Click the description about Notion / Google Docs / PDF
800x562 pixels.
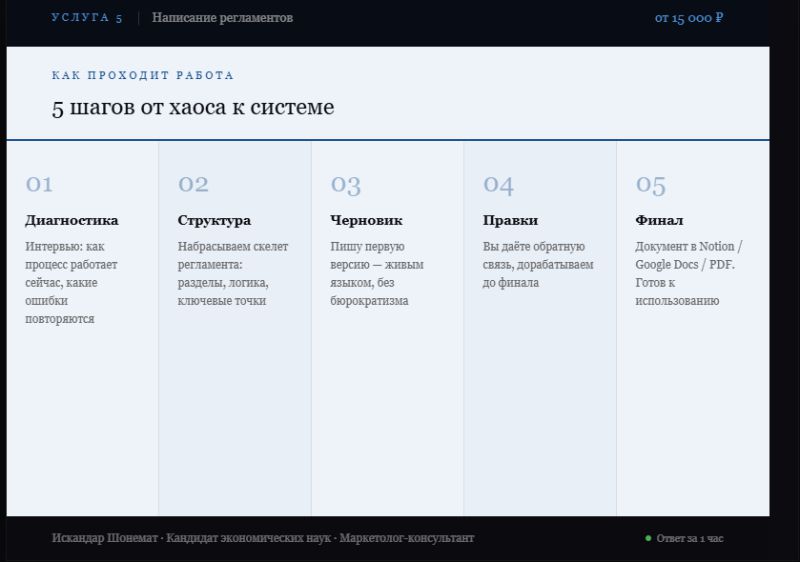click(688, 274)
